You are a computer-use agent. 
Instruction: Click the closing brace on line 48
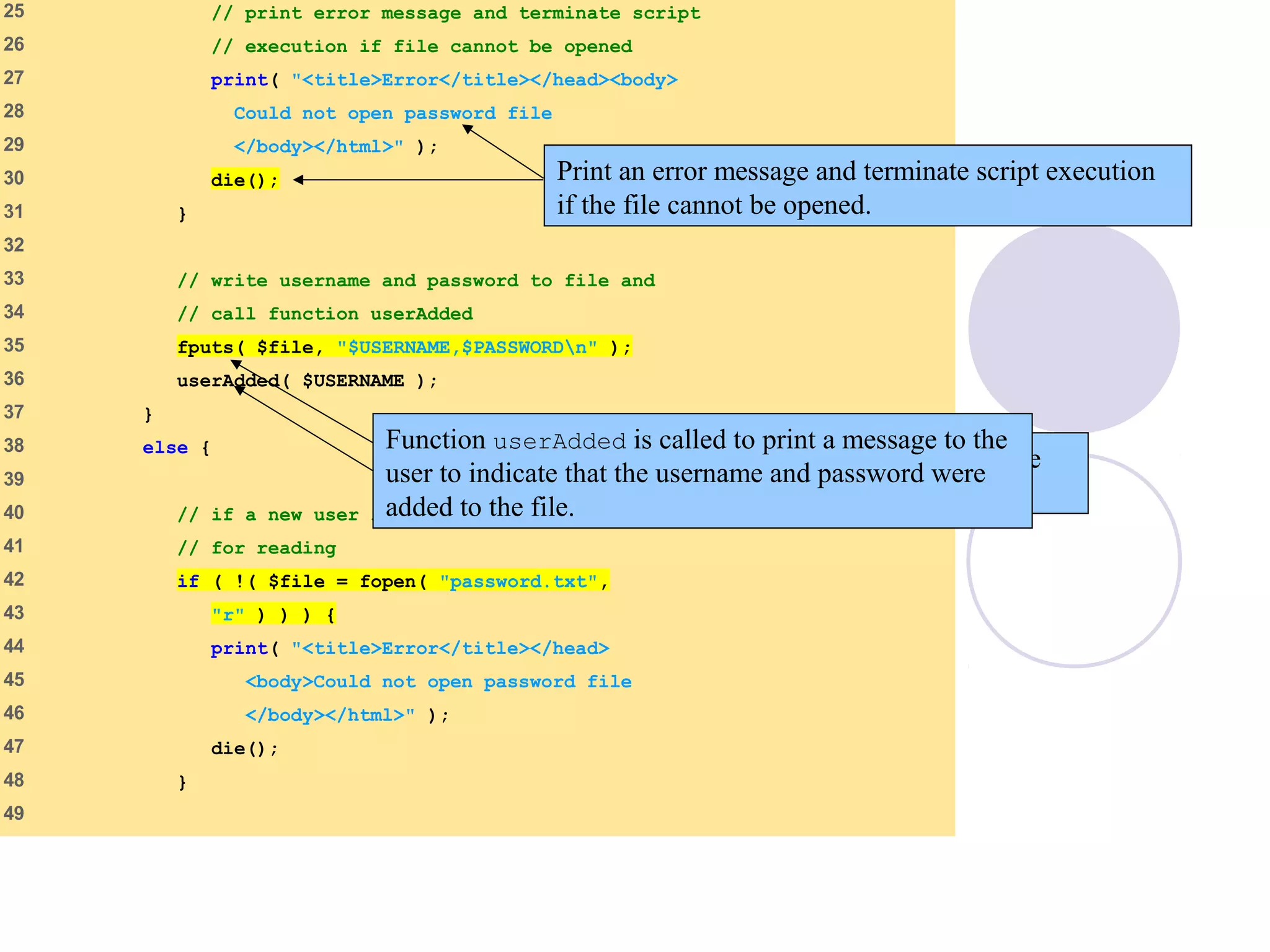(182, 782)
